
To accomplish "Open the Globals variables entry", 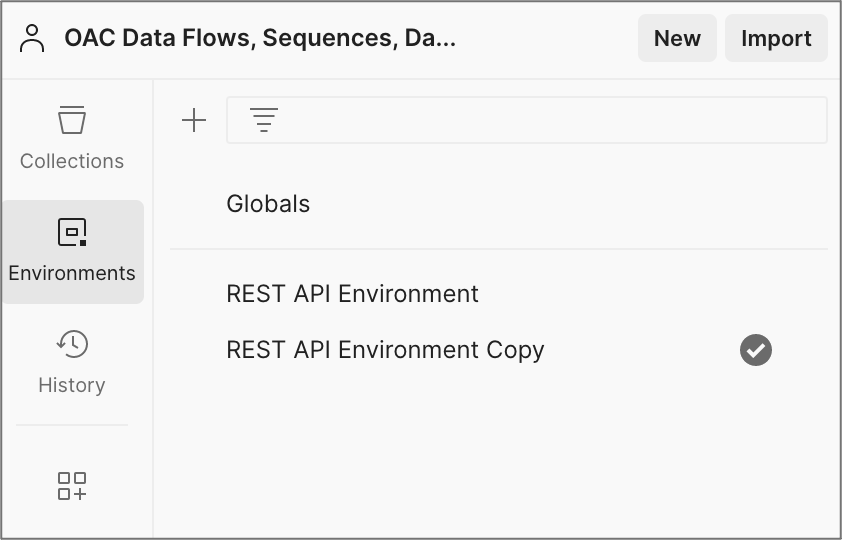I will pos(268,204).
